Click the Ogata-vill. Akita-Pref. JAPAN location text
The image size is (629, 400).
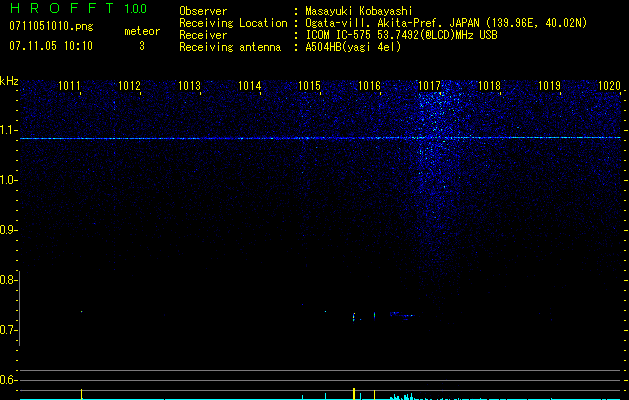coord(446,23)
